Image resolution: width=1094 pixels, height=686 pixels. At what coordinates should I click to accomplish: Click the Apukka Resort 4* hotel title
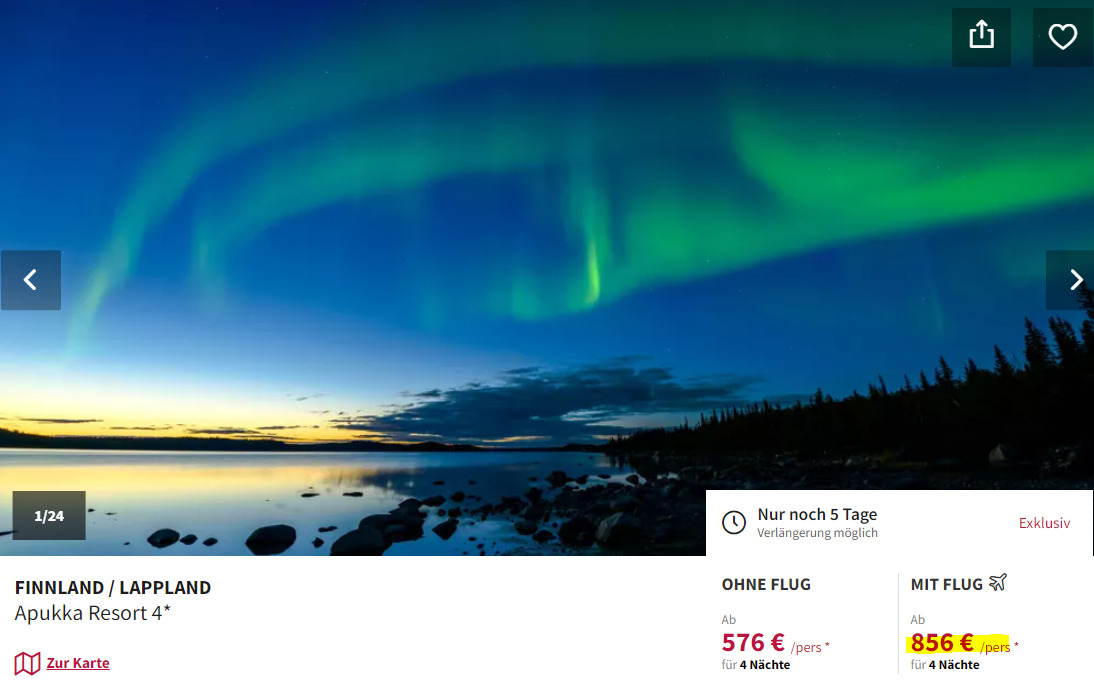click(93, 613)
